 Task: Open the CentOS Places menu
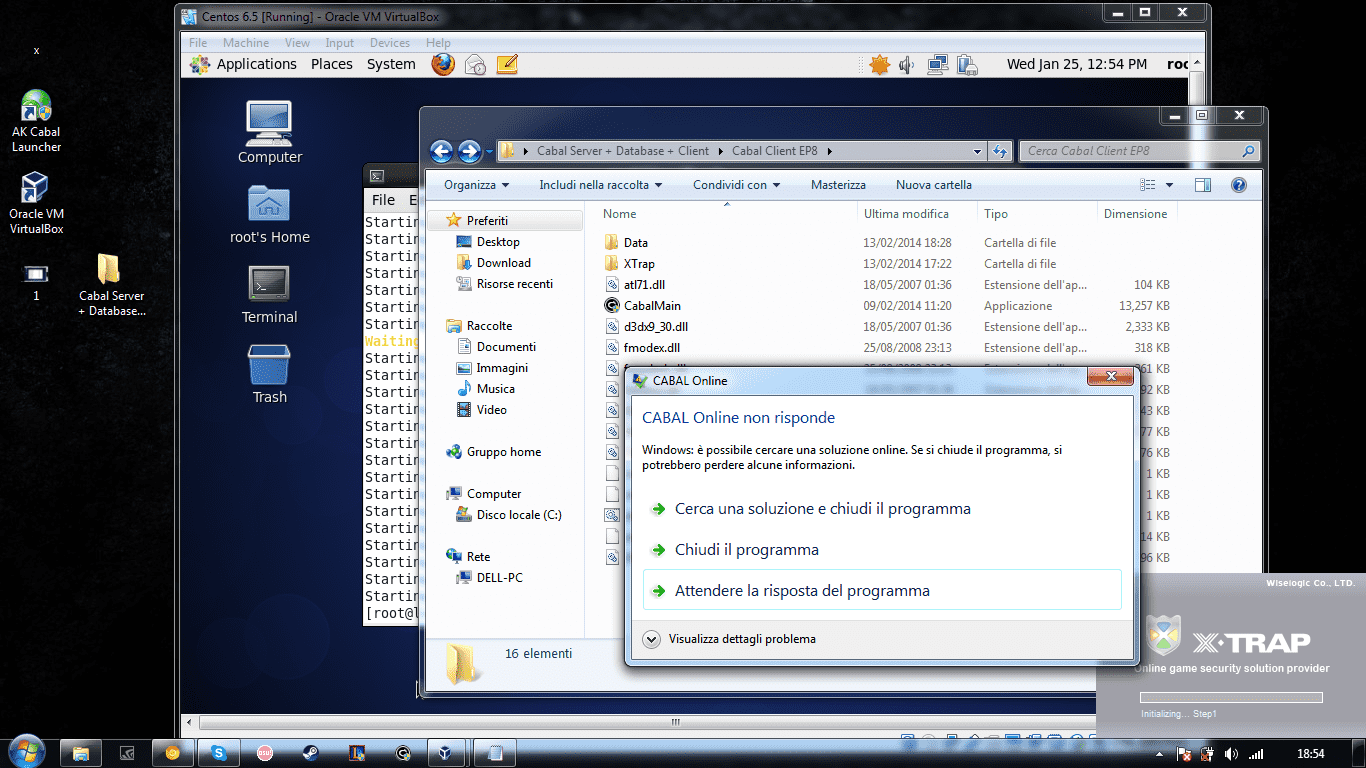332,64
